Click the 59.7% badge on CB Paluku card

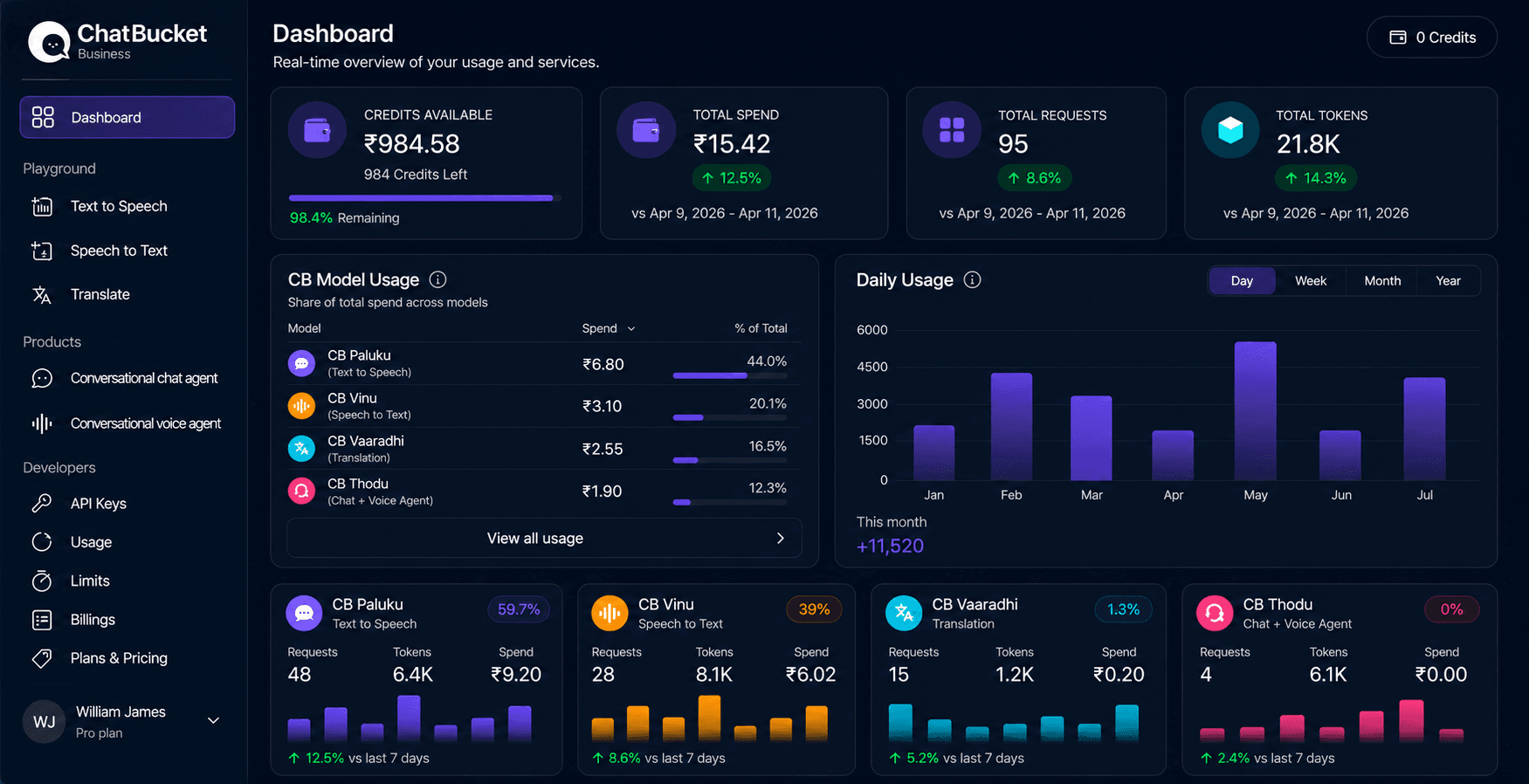[519, 609]
